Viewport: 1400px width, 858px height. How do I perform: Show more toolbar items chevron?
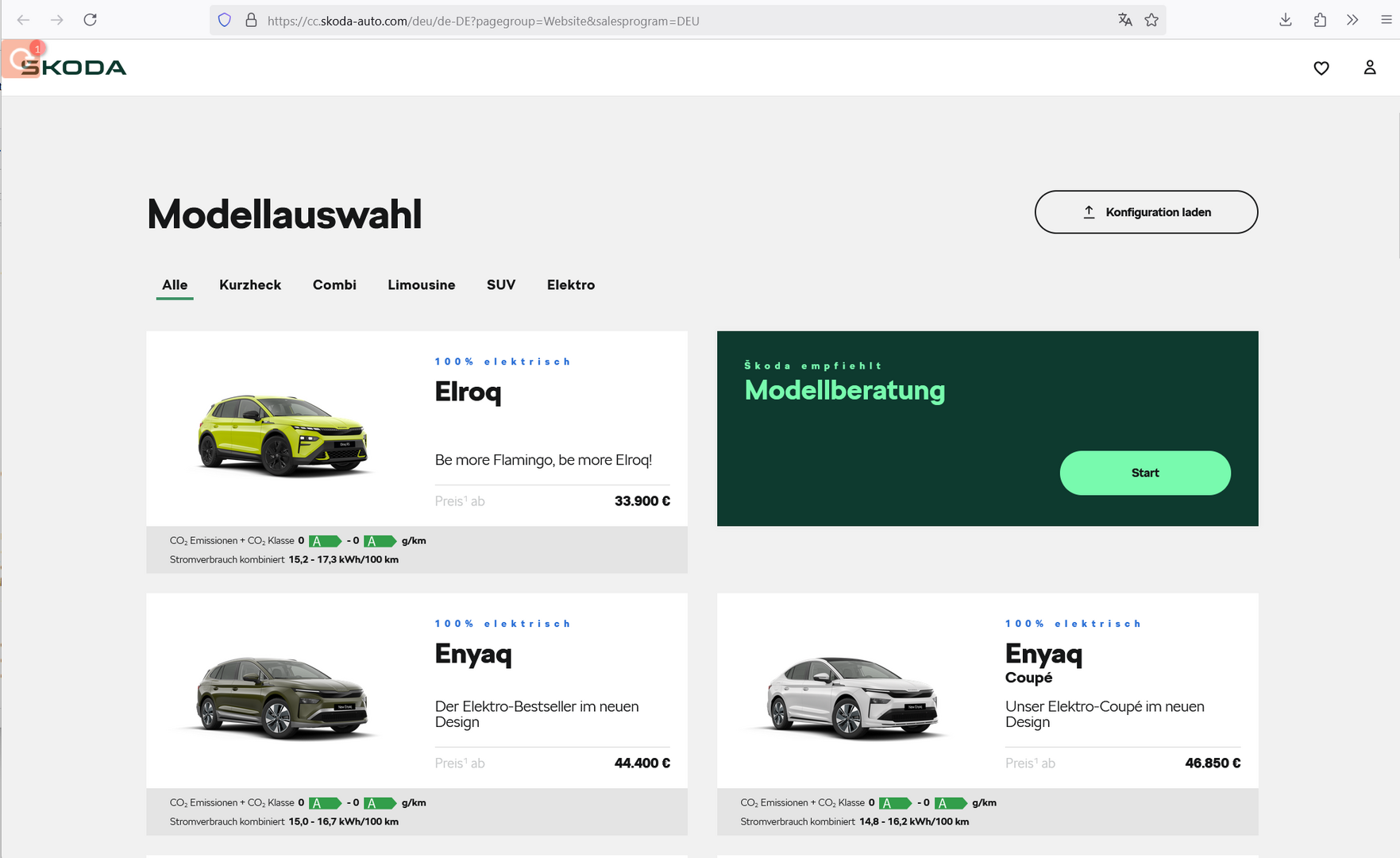[1352, 20]
